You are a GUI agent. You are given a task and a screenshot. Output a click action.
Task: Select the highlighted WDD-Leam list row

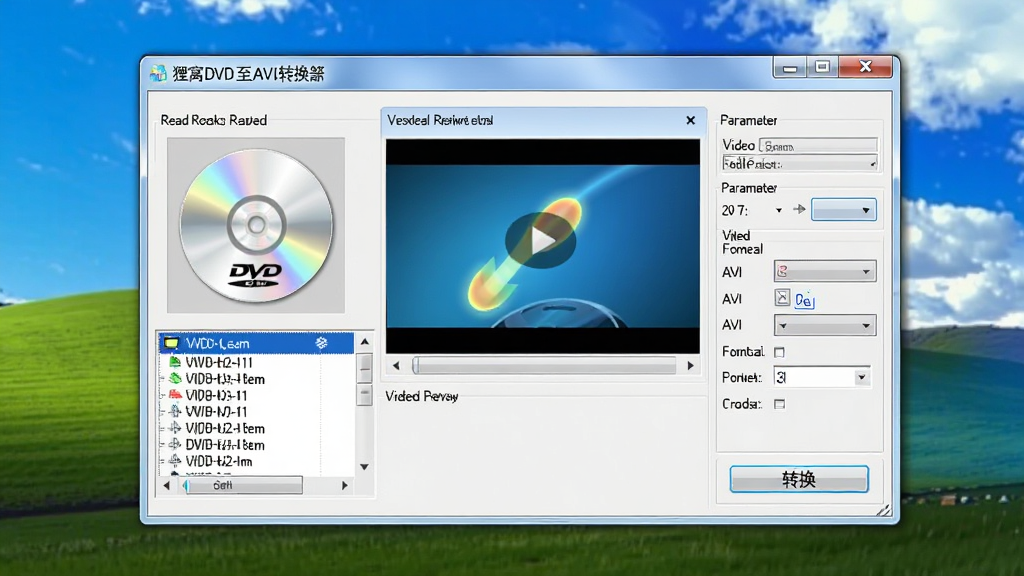coord(256,343)
